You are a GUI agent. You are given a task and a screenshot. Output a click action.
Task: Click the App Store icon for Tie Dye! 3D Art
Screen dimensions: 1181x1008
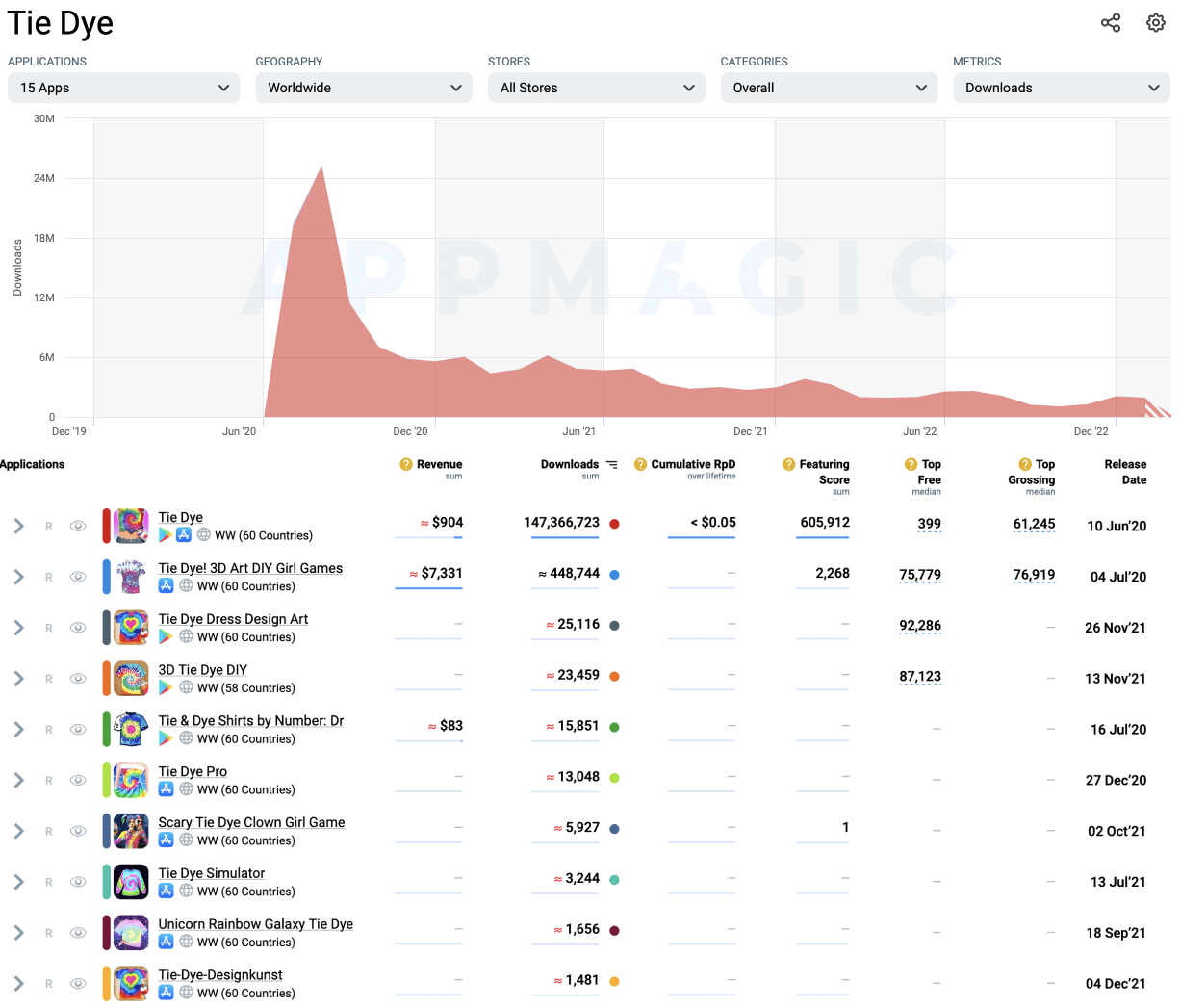(164, 582)
